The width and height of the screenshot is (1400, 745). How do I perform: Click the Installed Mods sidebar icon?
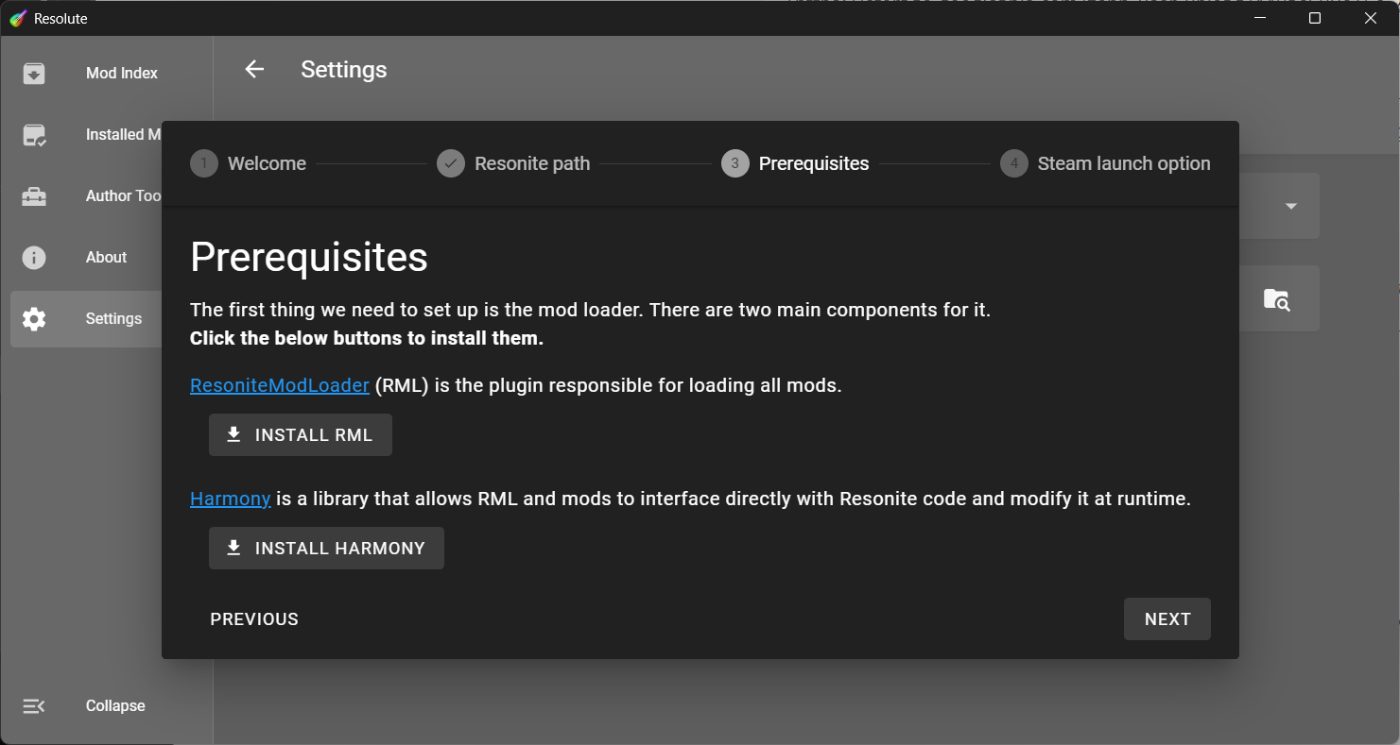(x=34, y=135)
